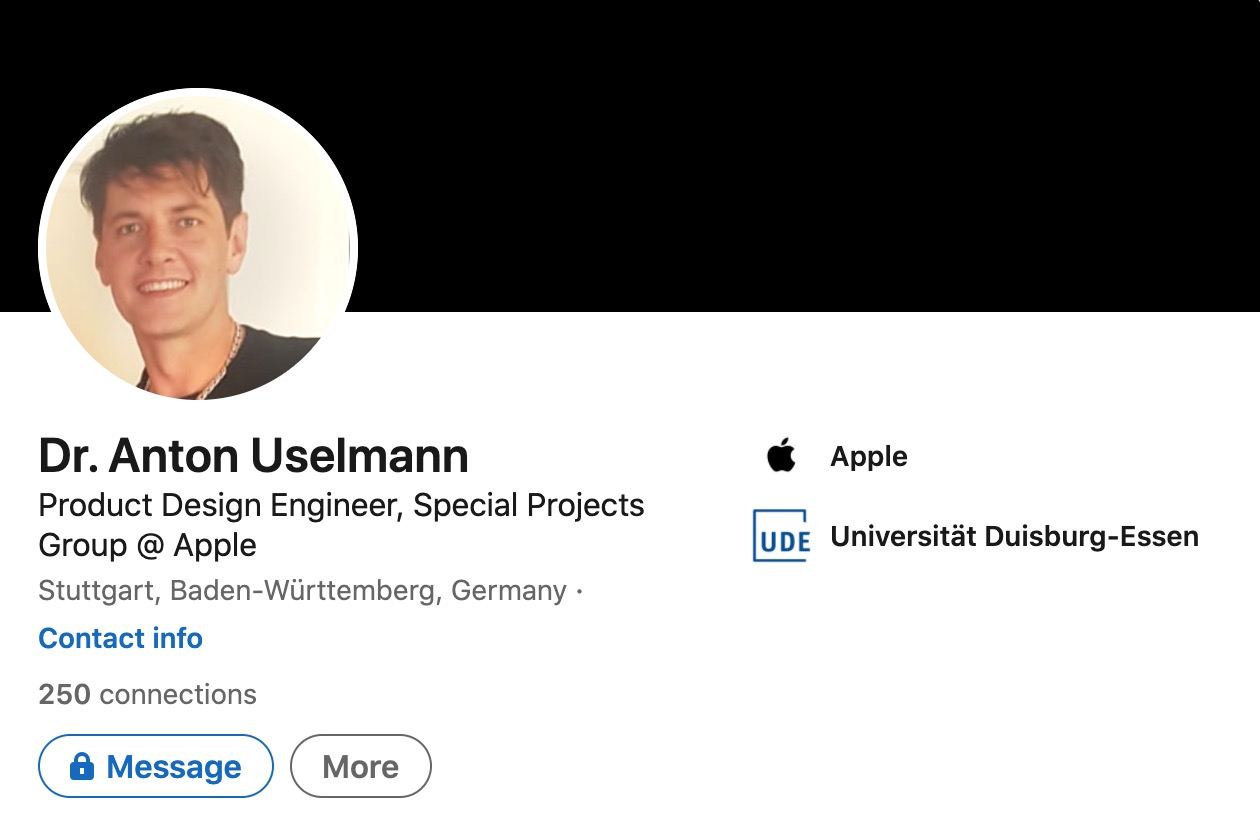Click the word Stuttgart in location

pos(96,590)
